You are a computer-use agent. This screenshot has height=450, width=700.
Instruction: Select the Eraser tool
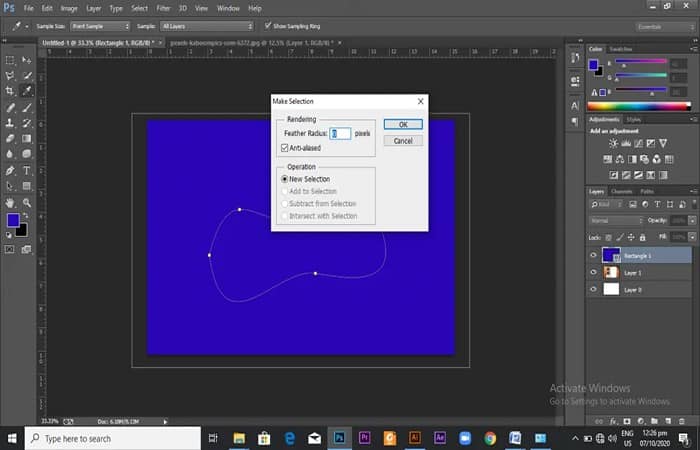coord(10,138)
